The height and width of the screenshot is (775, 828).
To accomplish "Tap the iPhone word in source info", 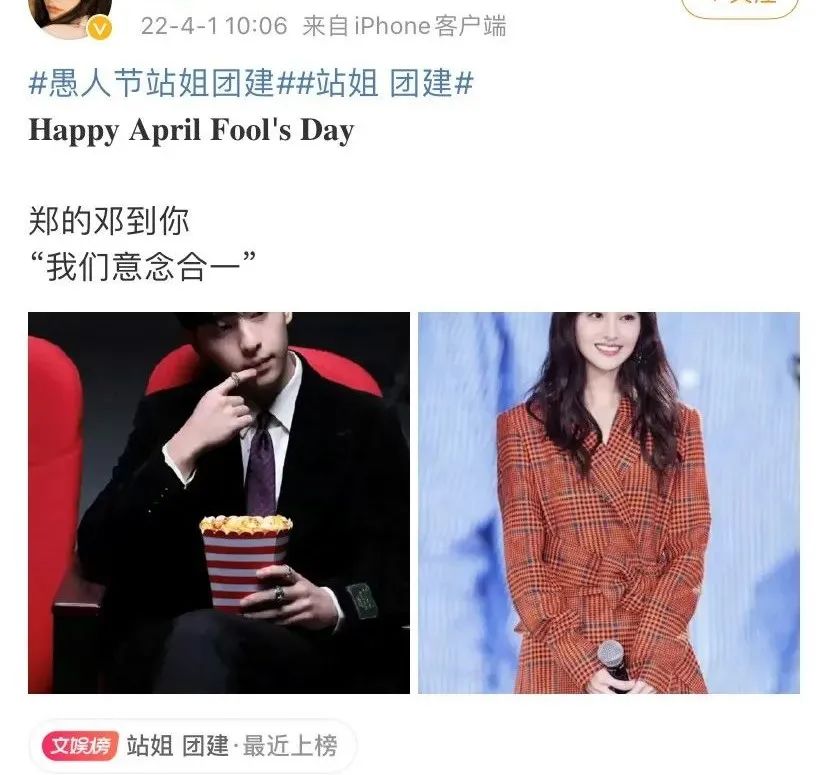I will tap(392, 26).
